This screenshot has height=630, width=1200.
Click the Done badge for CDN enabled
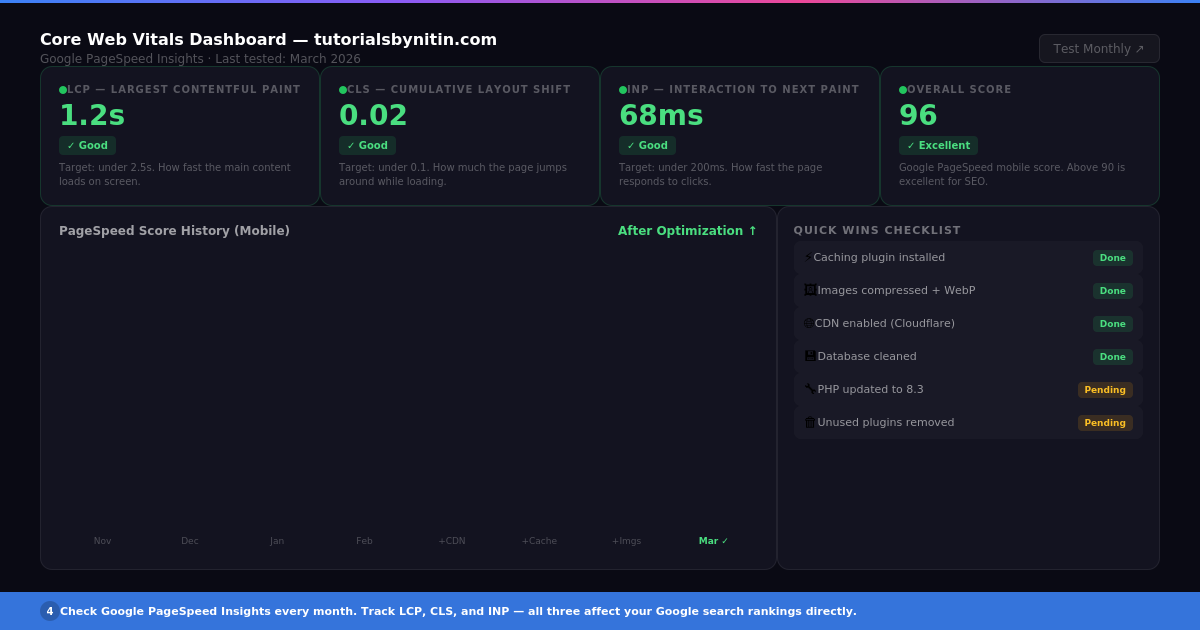pos(1112,323)
